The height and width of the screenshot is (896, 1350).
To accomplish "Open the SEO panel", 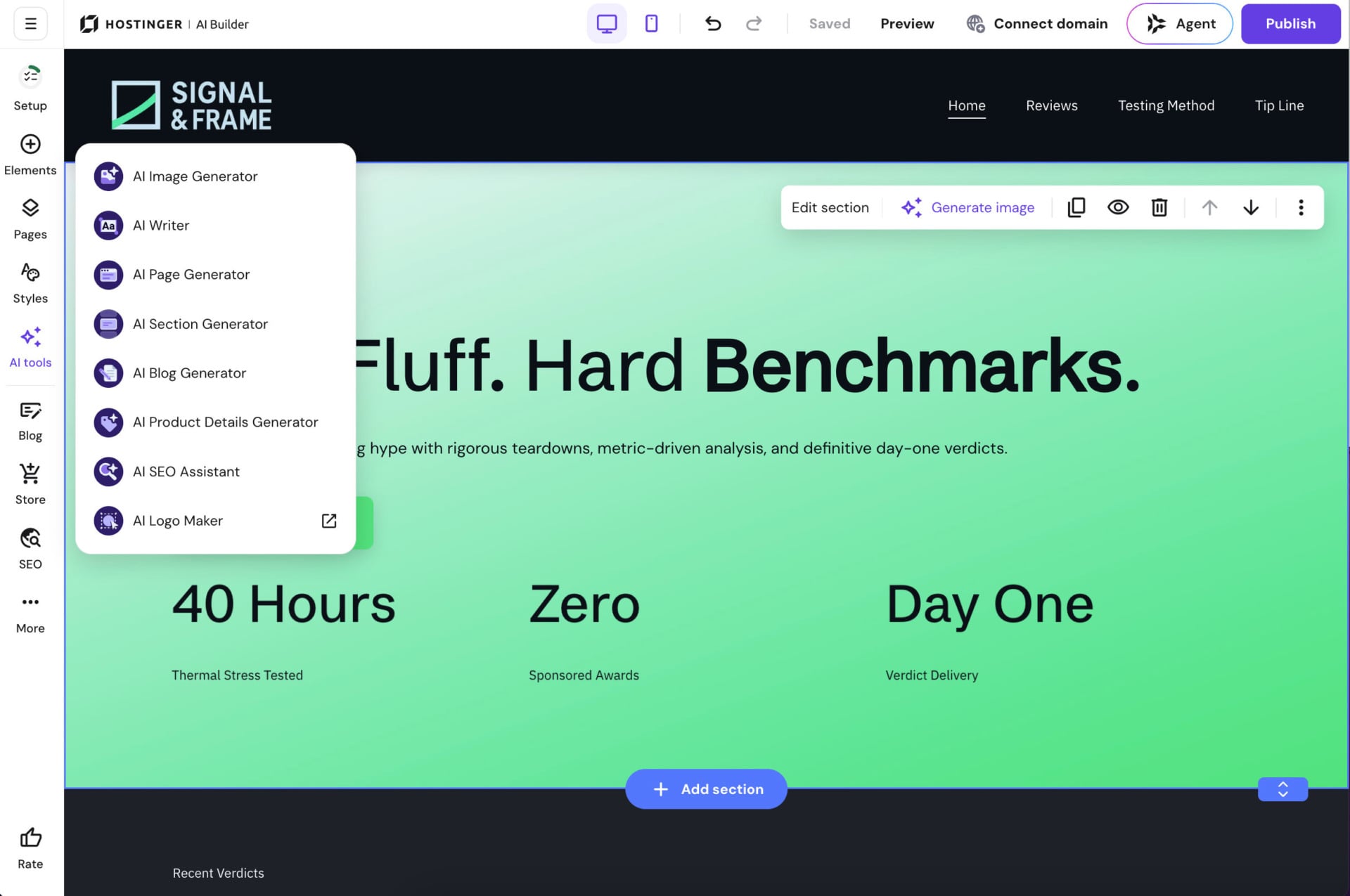I will pyautogui.click(x=30, y=549).
